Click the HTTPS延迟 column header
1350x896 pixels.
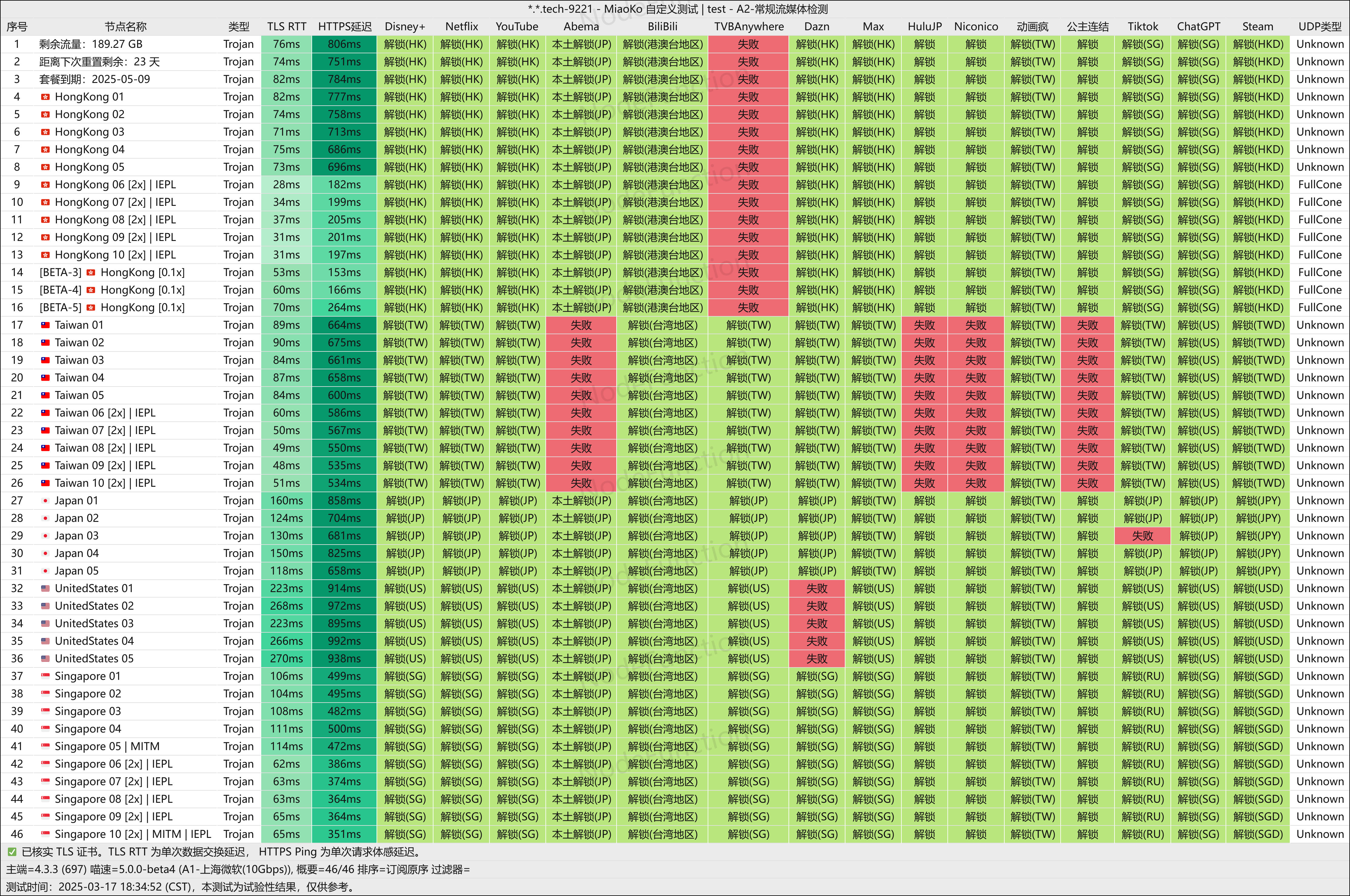click(x=344, y=27)
